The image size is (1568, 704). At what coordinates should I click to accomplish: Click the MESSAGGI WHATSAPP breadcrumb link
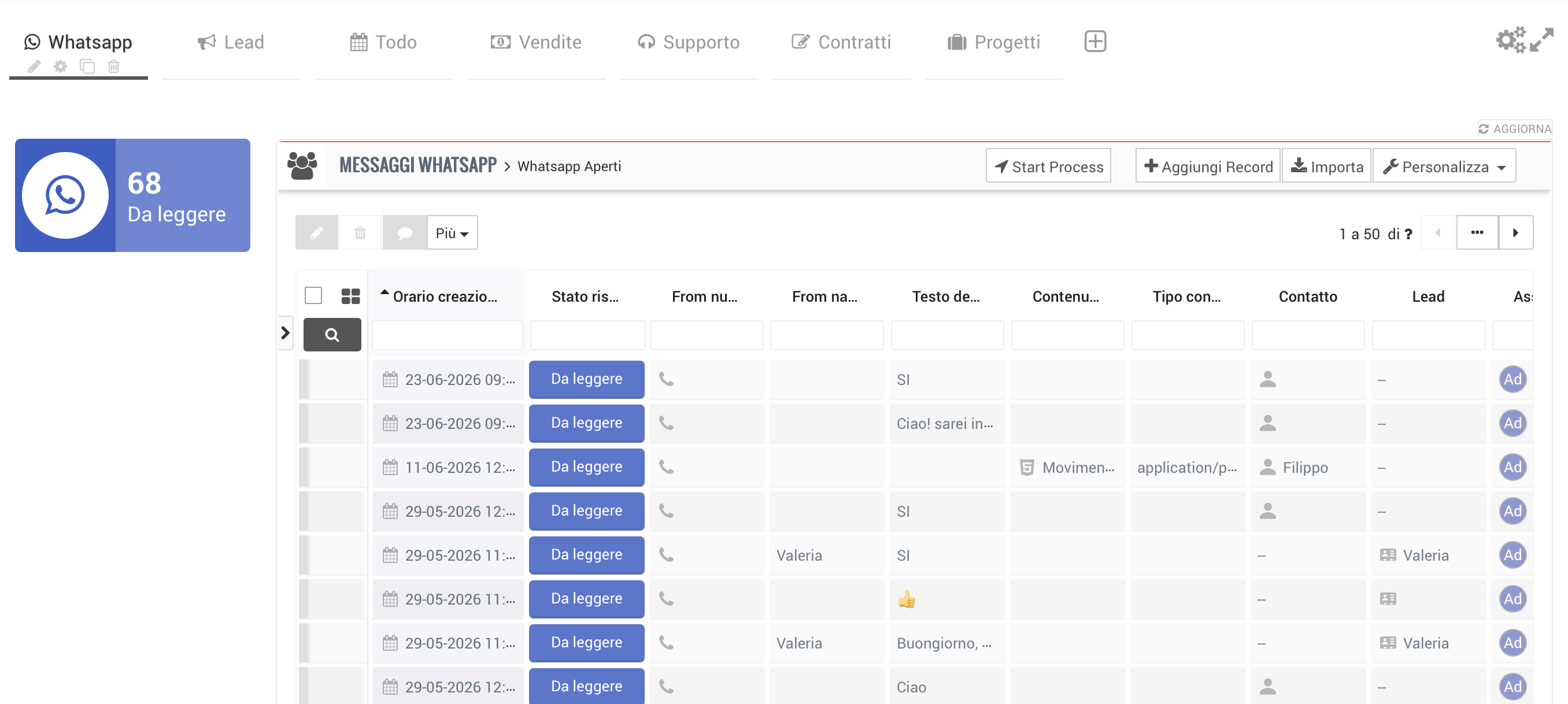point(418,165)
